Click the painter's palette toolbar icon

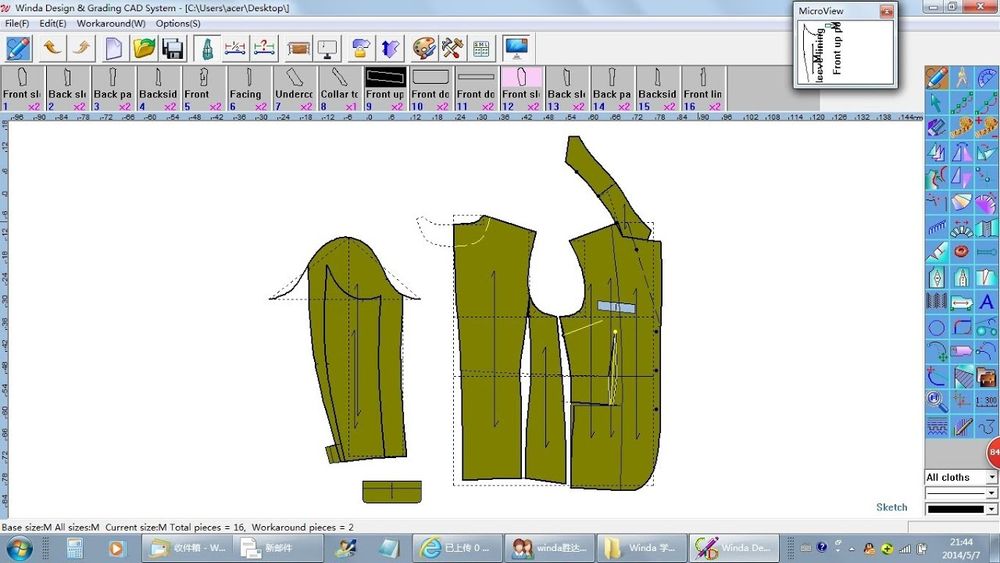[423, 48]
